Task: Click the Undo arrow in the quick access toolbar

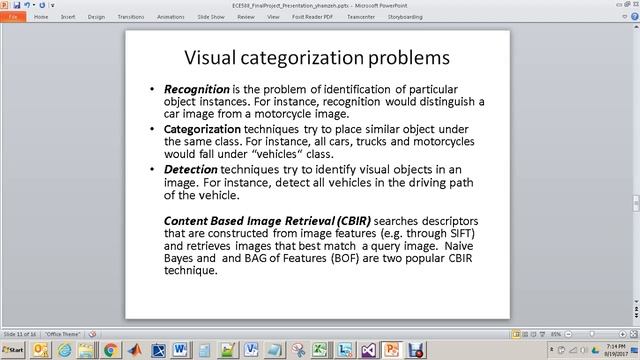Action: [x=27, y=5]
